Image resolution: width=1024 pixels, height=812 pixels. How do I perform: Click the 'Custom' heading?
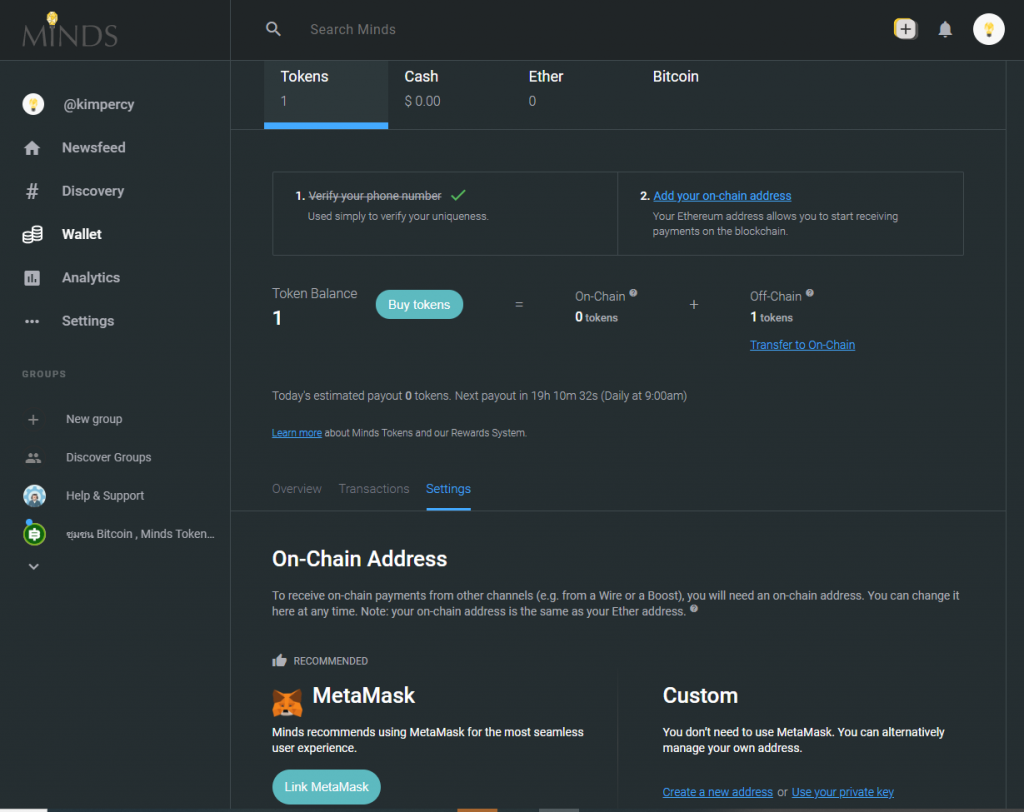[x=700, y=695]
